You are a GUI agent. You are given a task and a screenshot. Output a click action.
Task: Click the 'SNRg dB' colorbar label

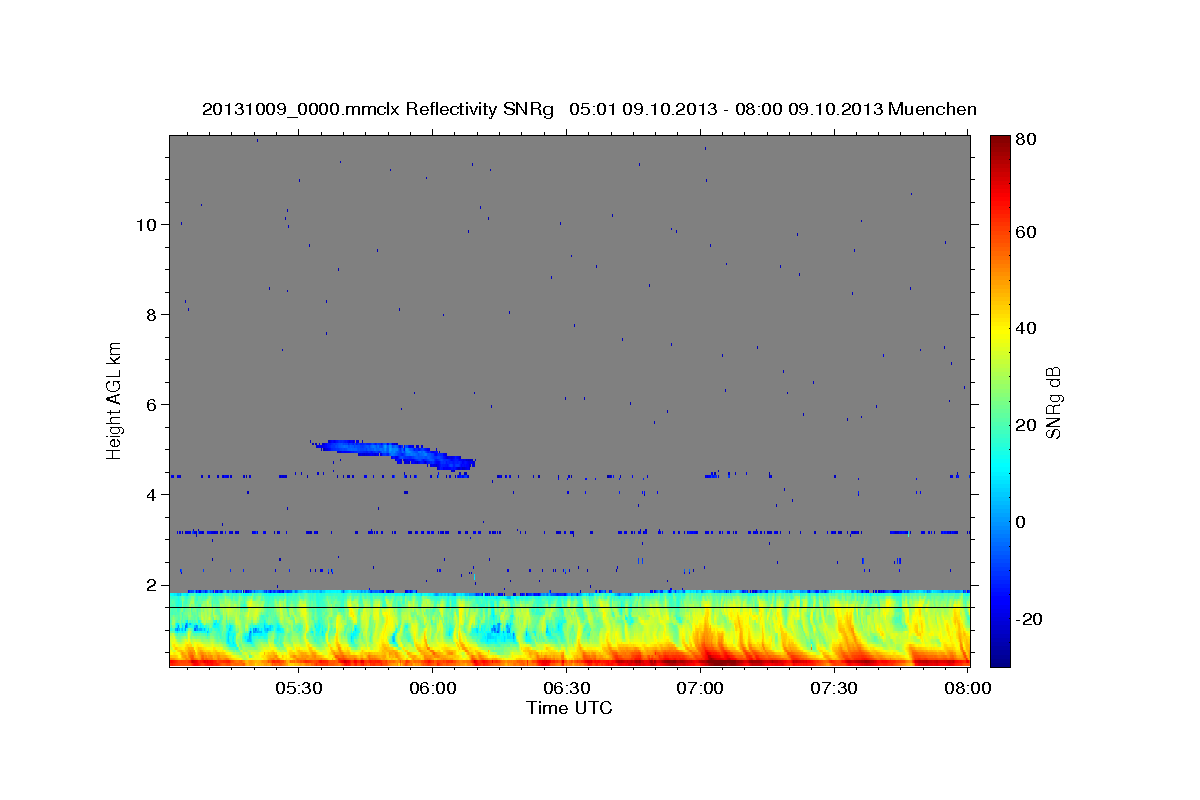click(x=1053, y=402)
